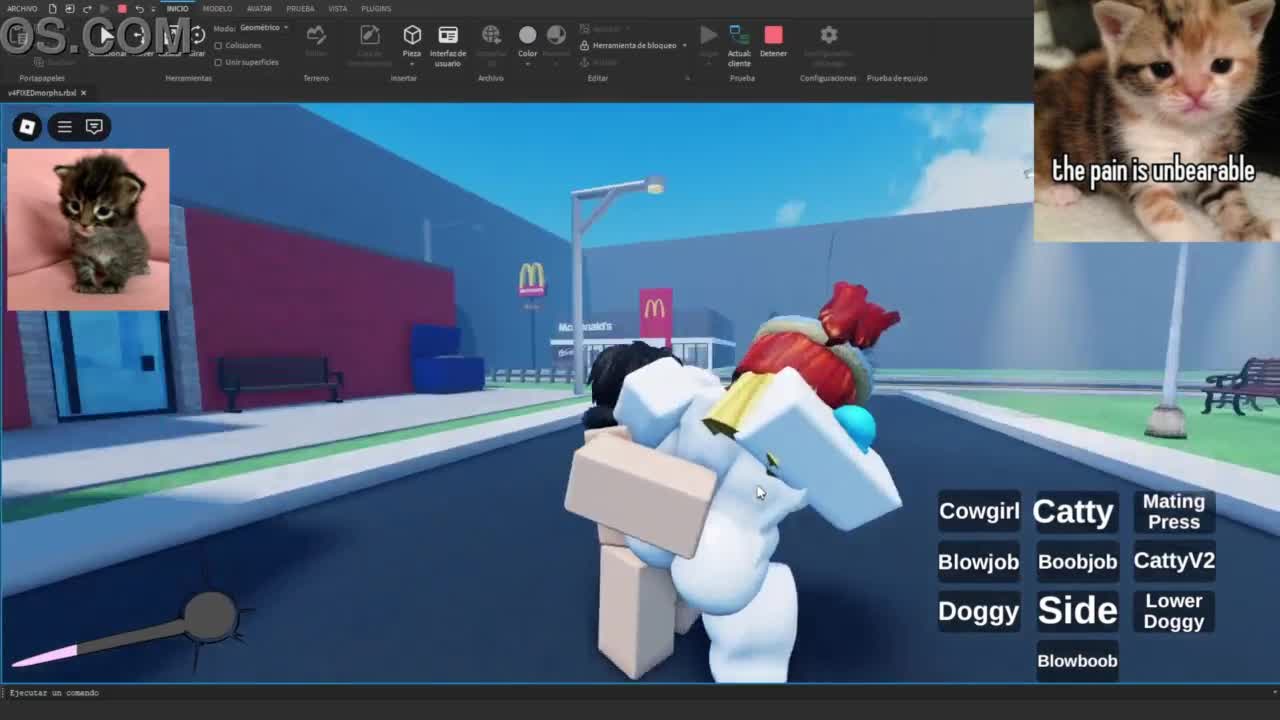This screenshot has height=720, width=1280.
Task: Close the v4FIXEDmorphs.rbxl document tab
Action: 83,93
